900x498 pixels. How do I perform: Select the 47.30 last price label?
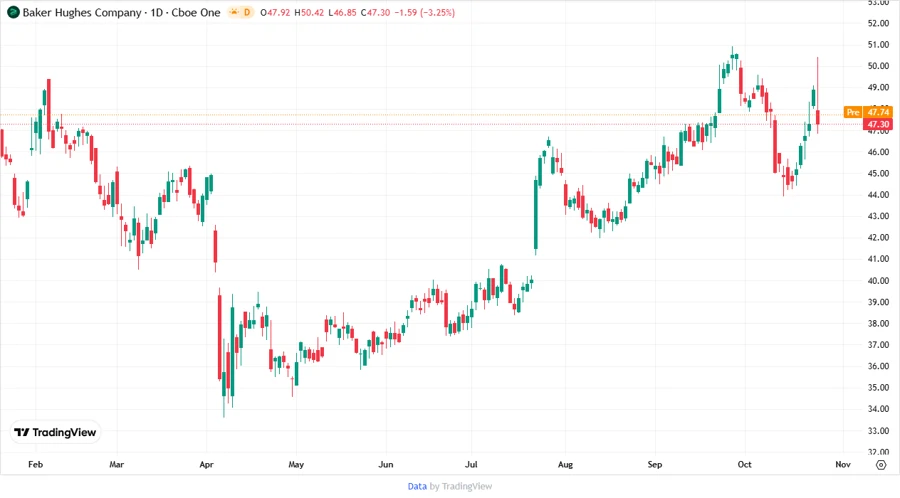click(878, 124)
